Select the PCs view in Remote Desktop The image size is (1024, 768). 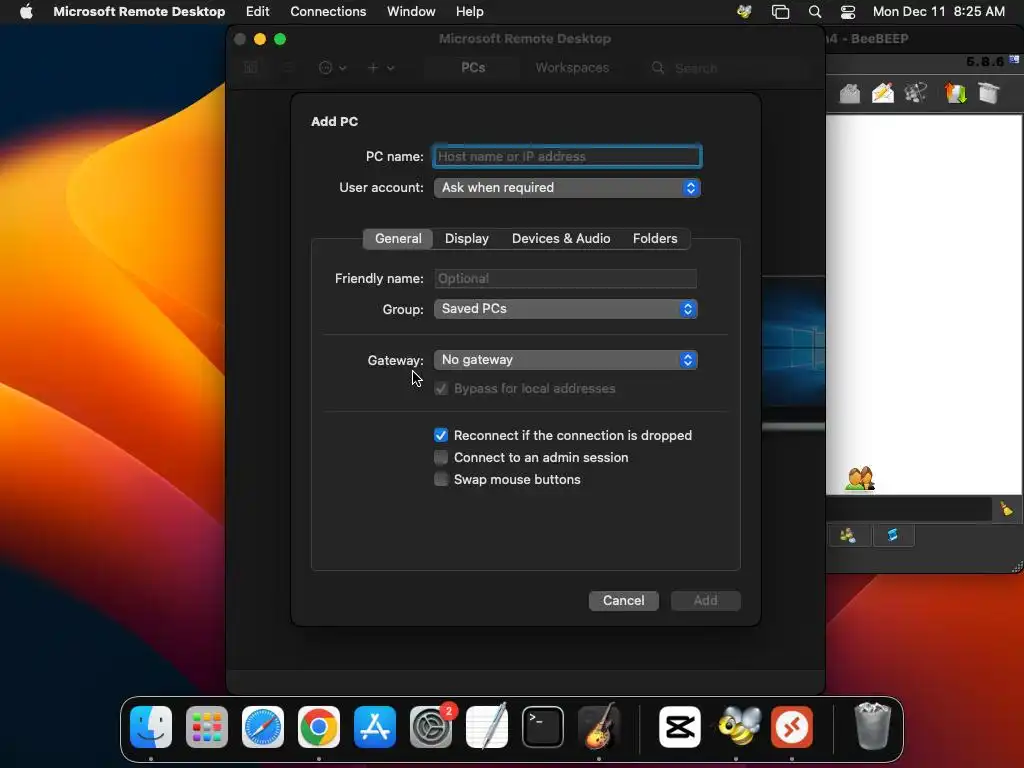473,68
